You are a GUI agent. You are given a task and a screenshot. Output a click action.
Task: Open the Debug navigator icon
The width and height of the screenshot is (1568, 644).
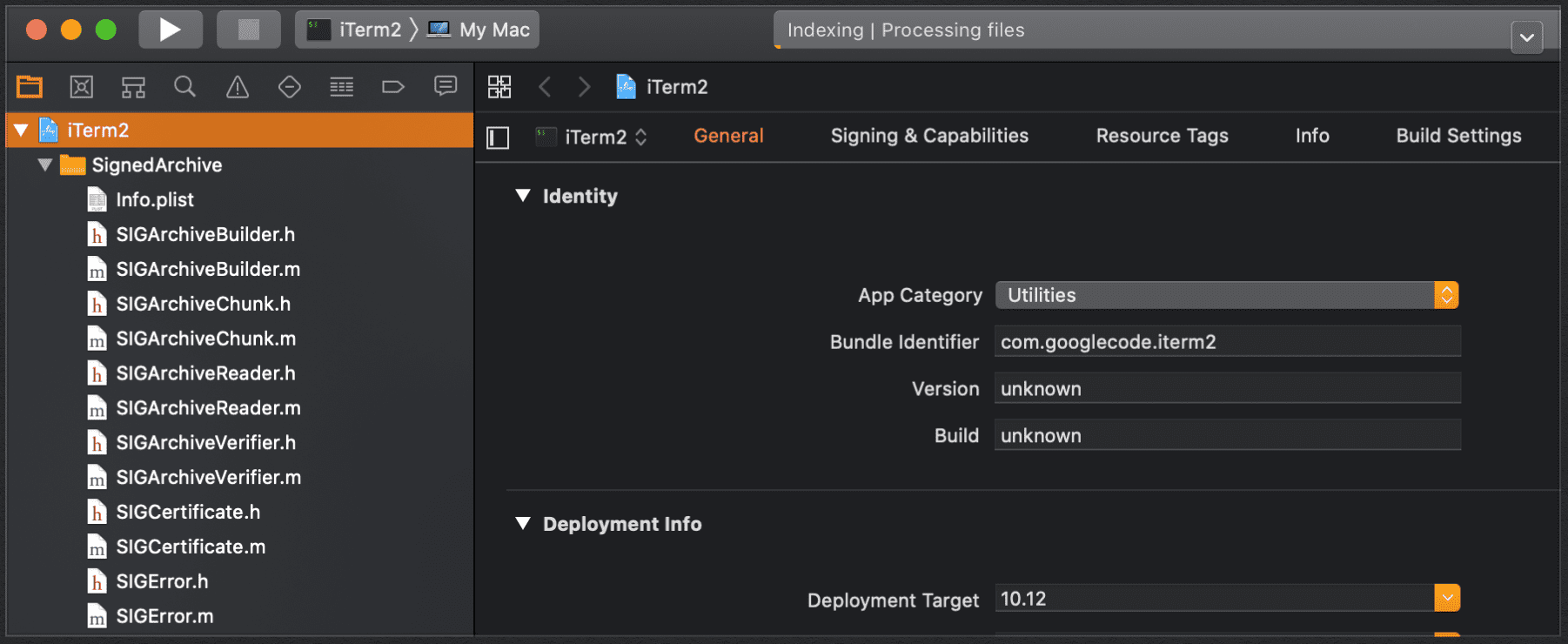(x=341, y=86)
